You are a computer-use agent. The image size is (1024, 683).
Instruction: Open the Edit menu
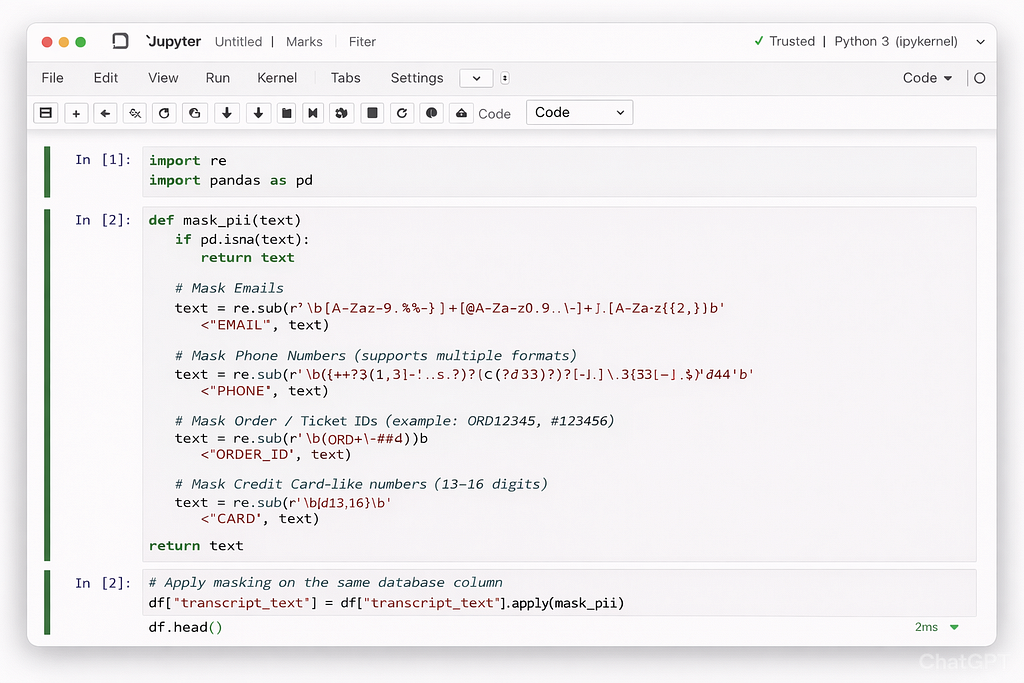[x=105, y=78]
